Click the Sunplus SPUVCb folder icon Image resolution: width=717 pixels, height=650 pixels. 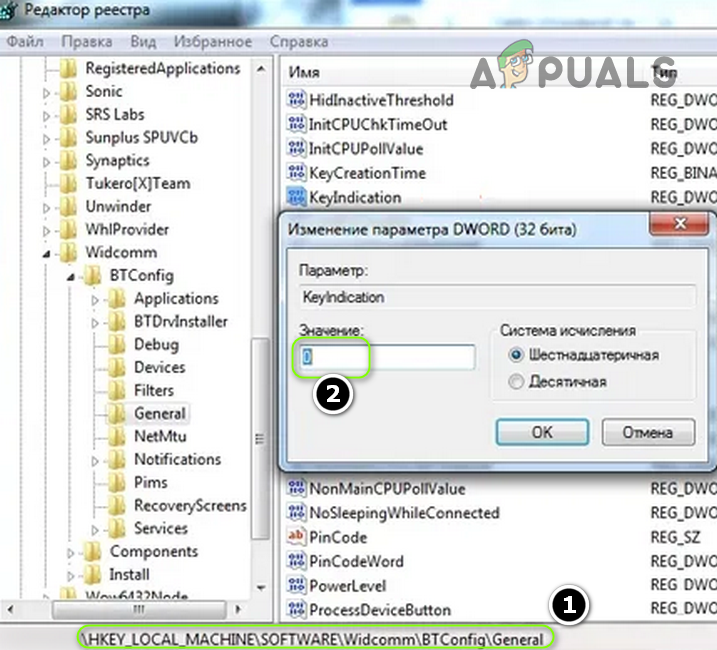pos(69,137)
